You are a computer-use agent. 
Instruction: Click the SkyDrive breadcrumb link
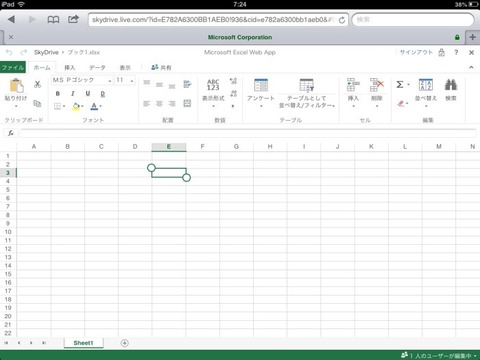tap(46, 52)
